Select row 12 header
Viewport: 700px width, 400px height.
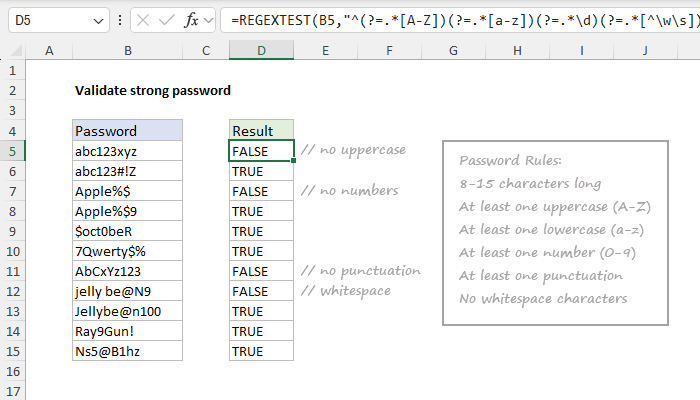10,291
